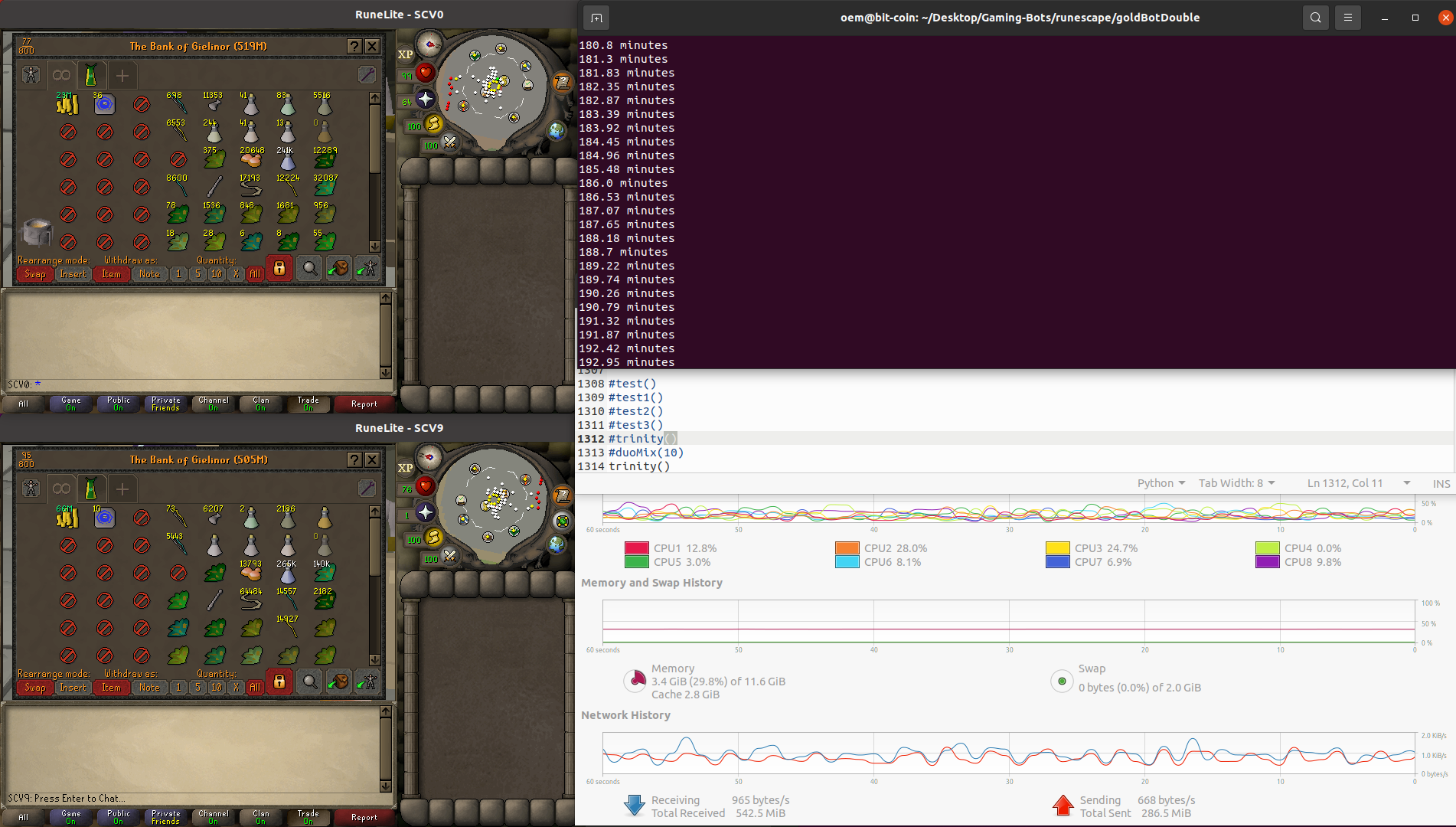Open bank help question mark in SCV0

[x=354, y=46]
